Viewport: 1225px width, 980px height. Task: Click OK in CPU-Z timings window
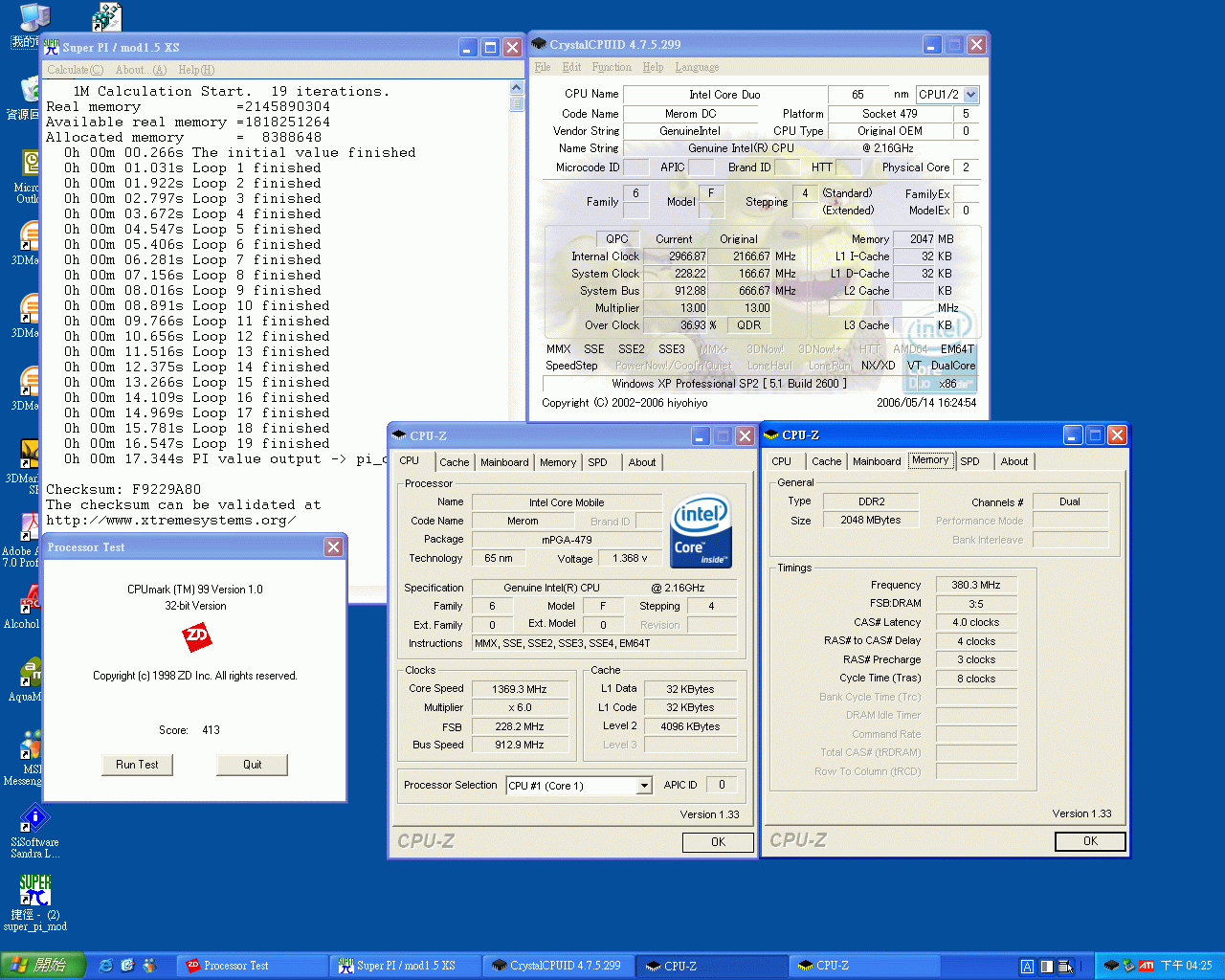click(x=1090, y=841)
